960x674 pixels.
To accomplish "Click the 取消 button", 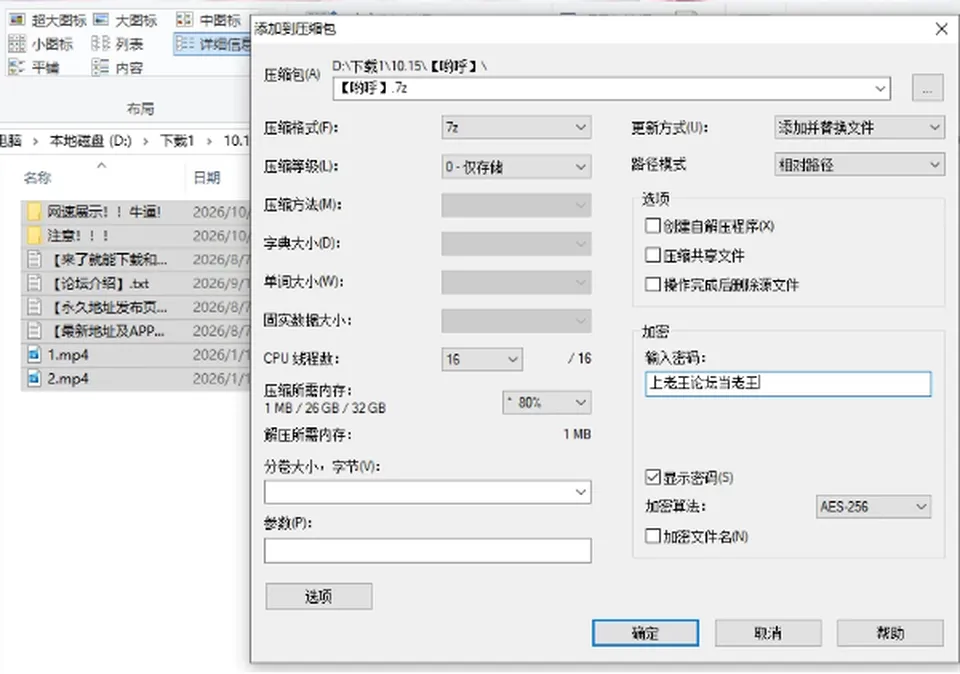I will pyautogui.click(x=768, y=633).
